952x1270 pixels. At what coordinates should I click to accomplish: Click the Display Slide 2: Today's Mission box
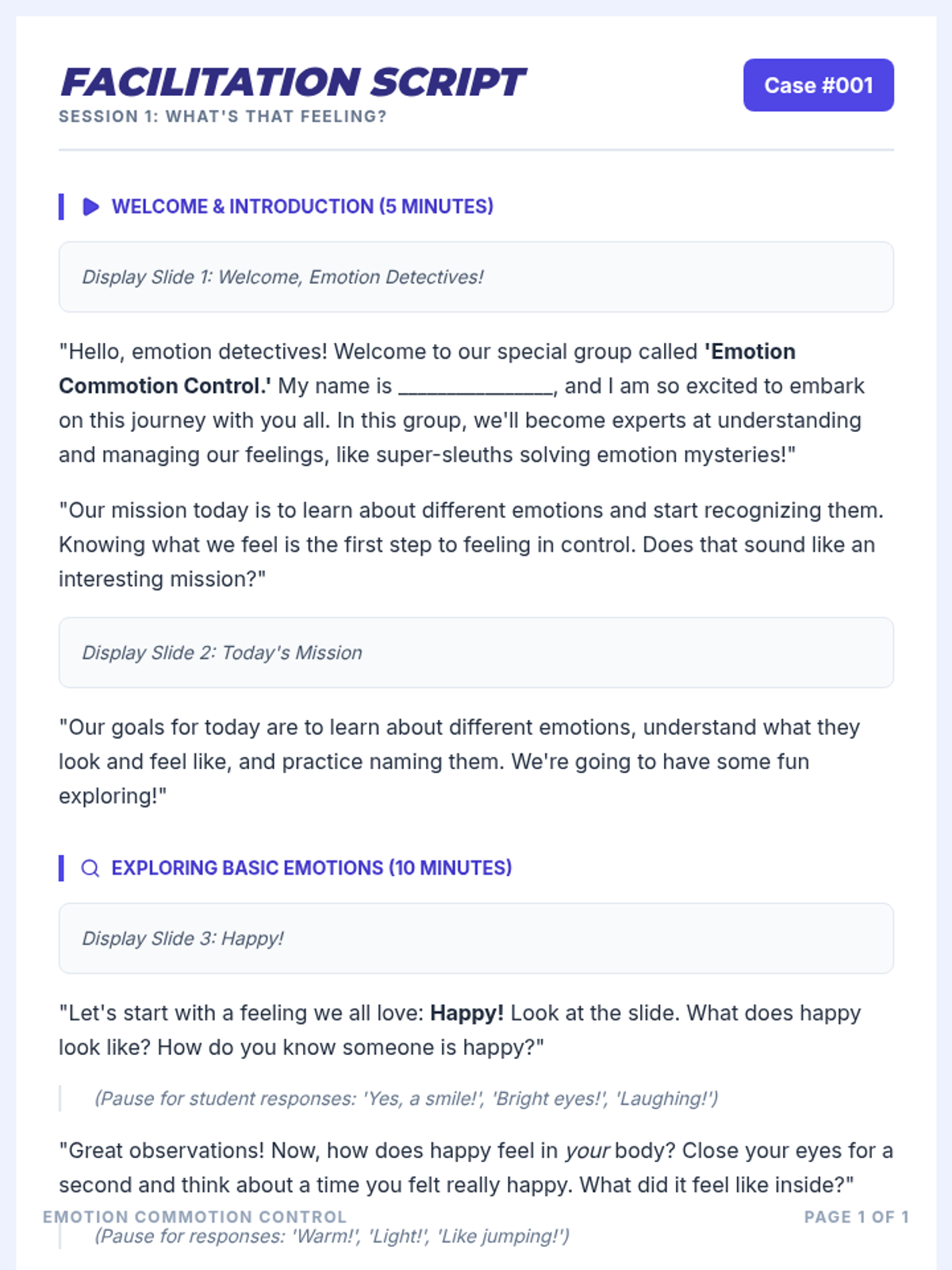click(476, 652)
